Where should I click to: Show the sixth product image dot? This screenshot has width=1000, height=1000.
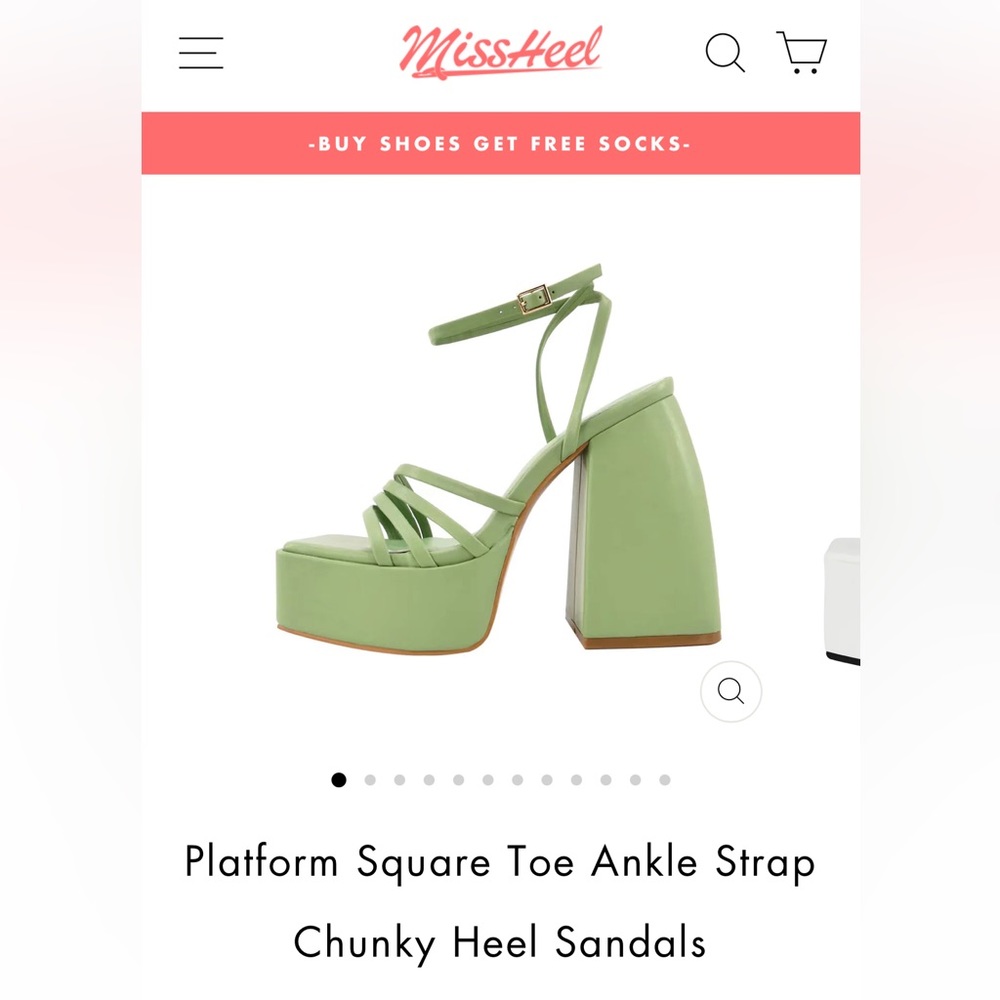489,780
